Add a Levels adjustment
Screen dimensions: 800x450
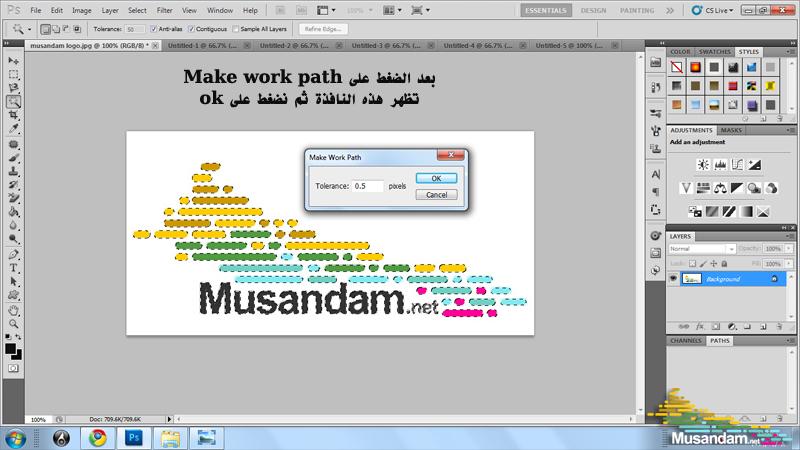(x=720, y=165)
